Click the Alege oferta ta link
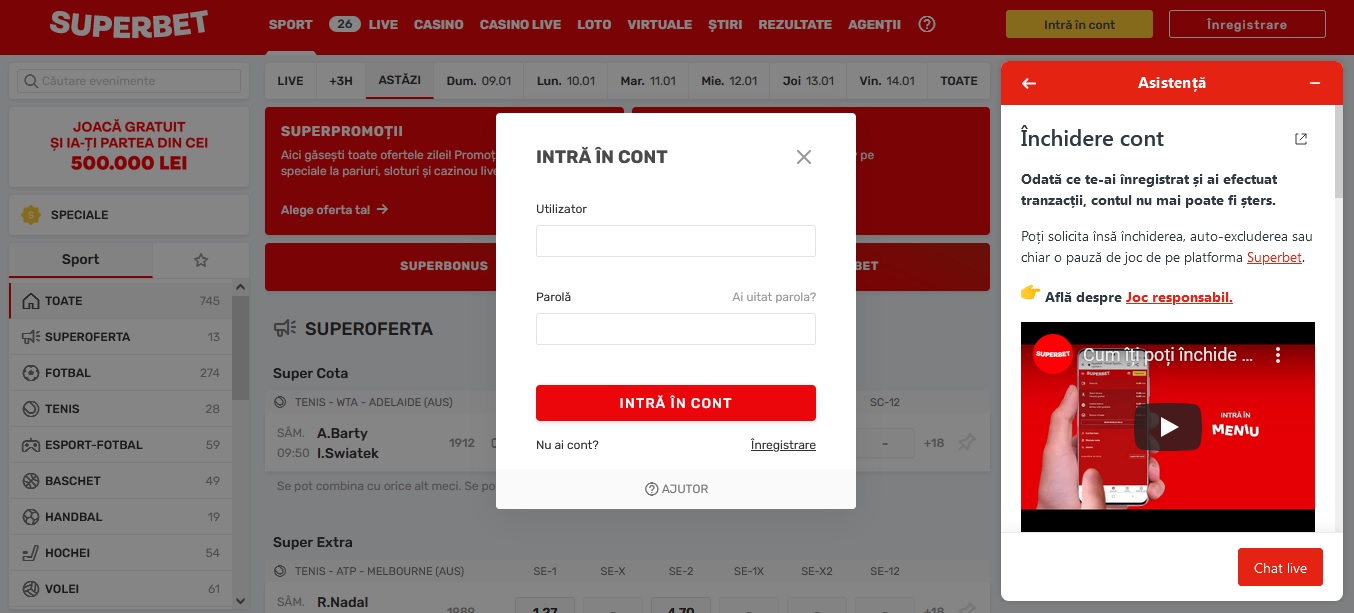Viewport: 1354px width, 613px height. pos(335,210)
